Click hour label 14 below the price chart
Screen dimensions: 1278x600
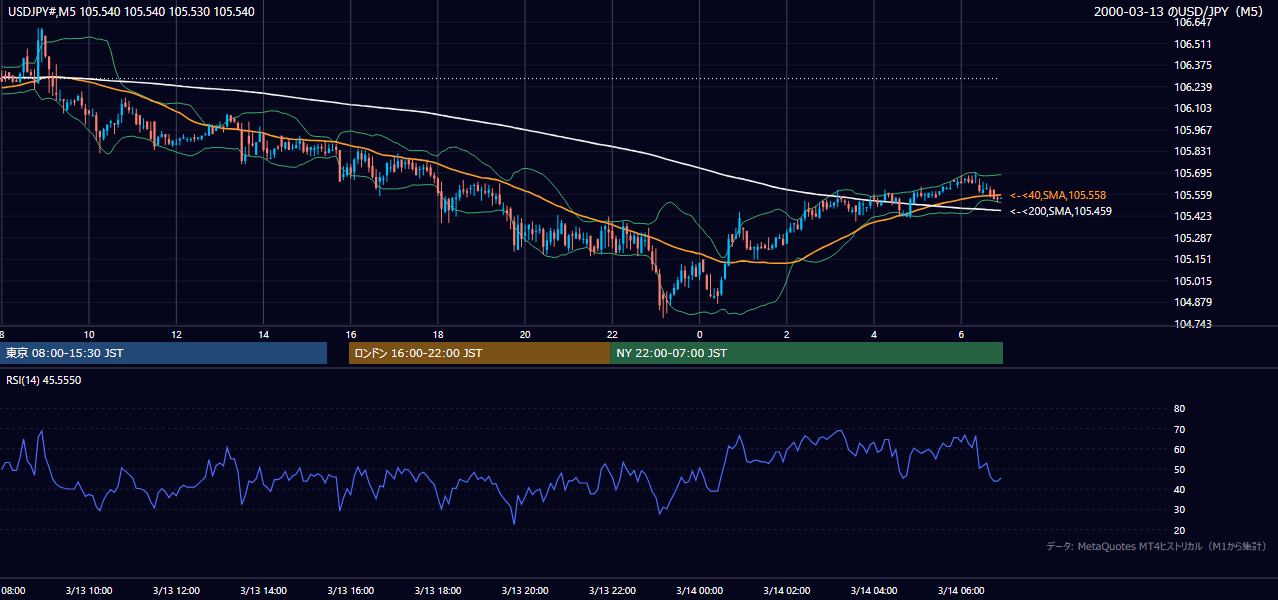click(263, 334)
